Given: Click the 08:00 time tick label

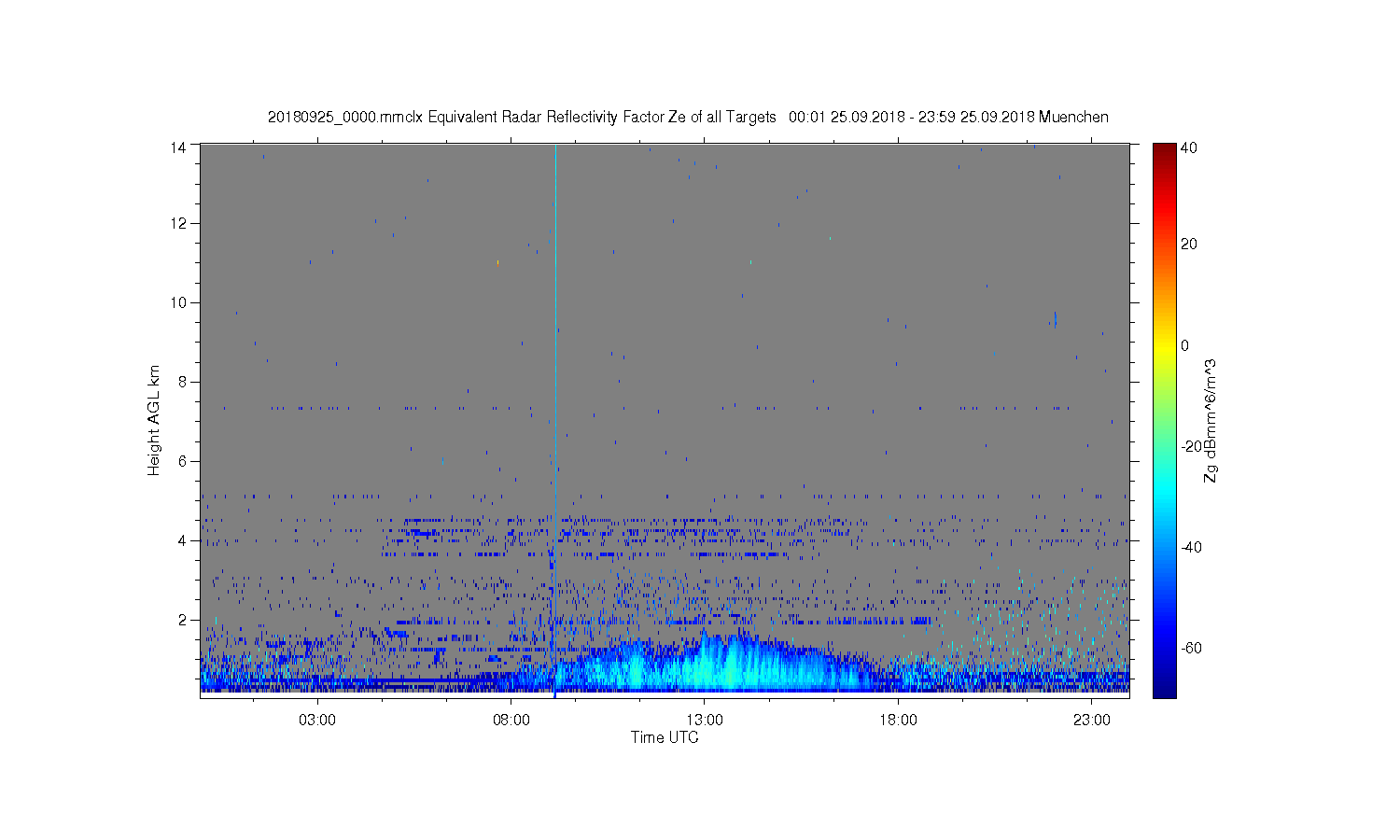Looking at the screenshot, I should tap(511, 721).
